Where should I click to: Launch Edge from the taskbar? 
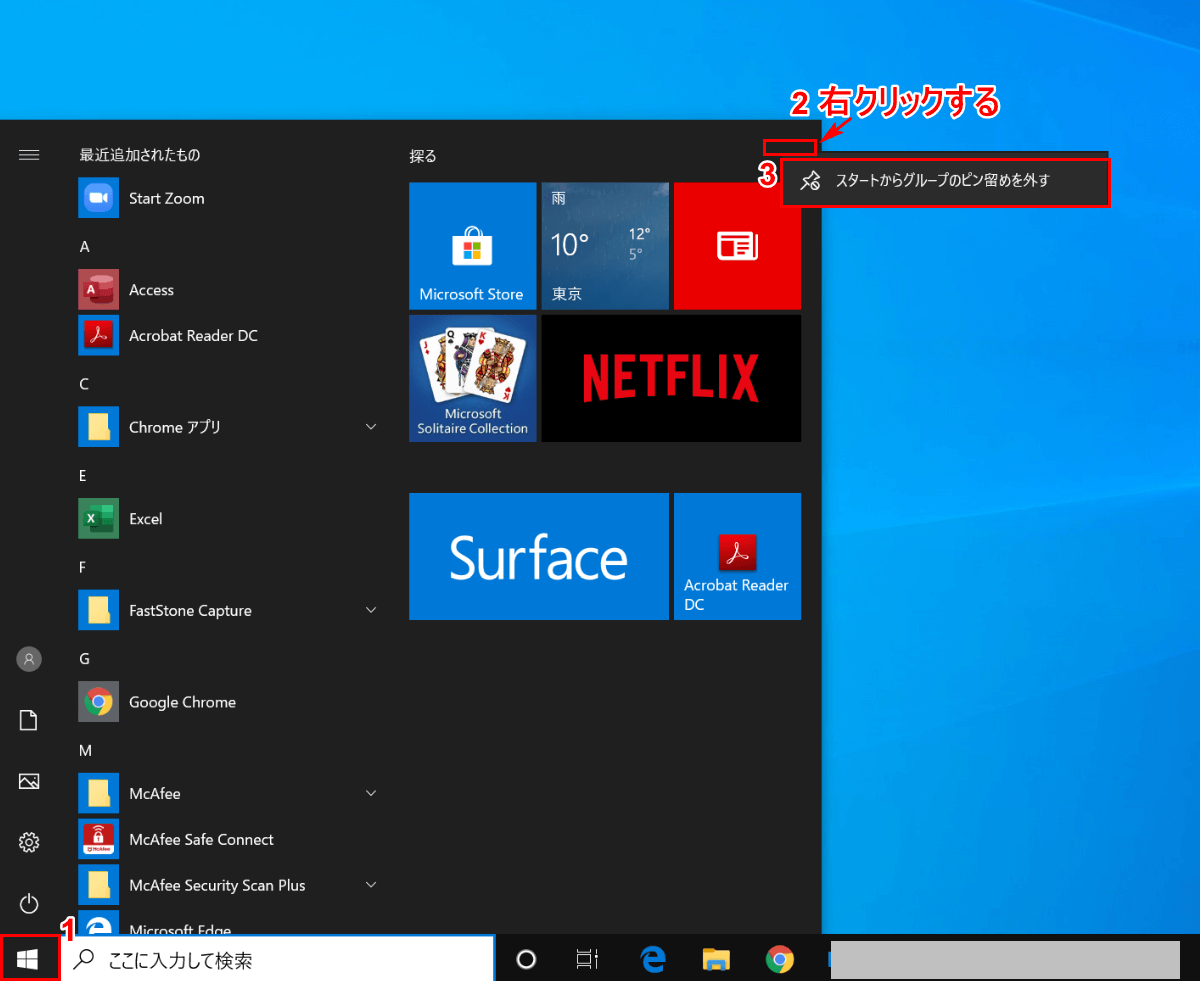click(653, 960)
